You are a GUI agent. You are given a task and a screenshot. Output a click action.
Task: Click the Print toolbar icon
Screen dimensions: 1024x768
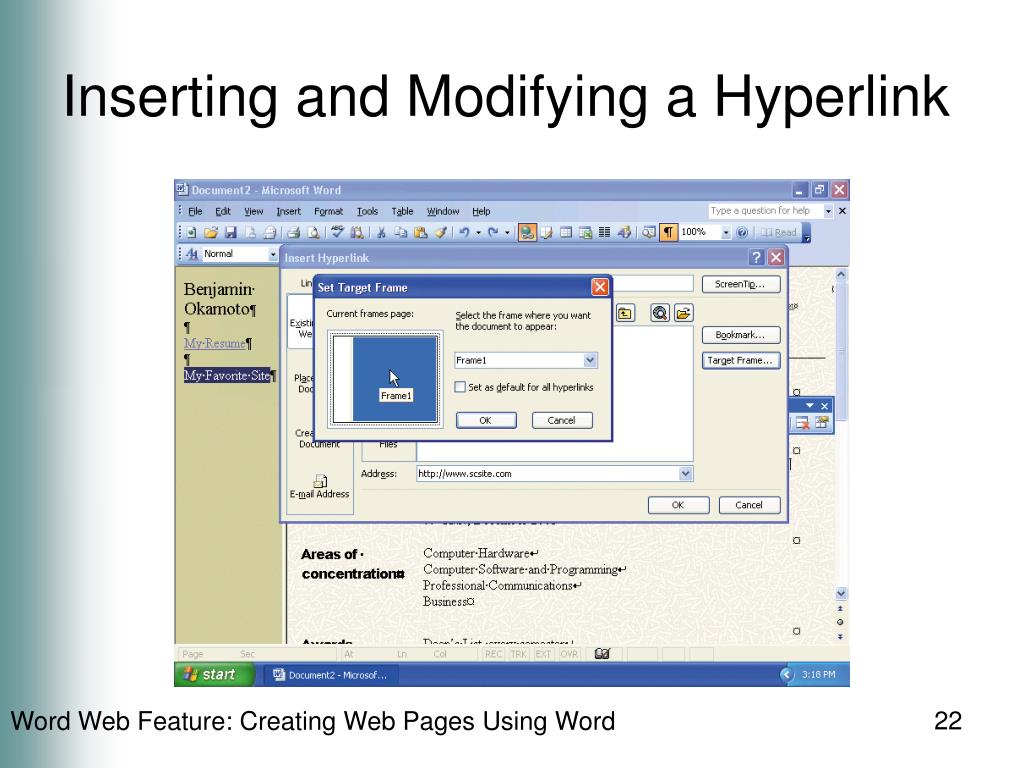(294, 232)
